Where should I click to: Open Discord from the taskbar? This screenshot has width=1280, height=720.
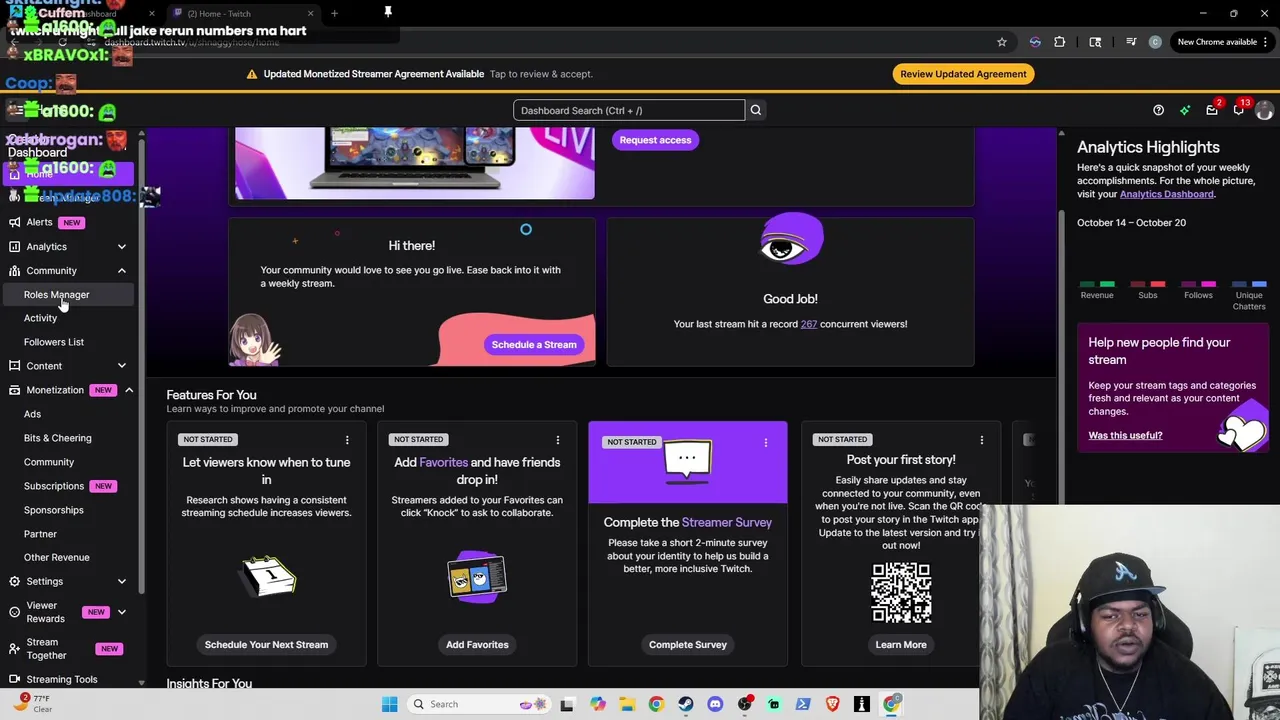[715, 704]
